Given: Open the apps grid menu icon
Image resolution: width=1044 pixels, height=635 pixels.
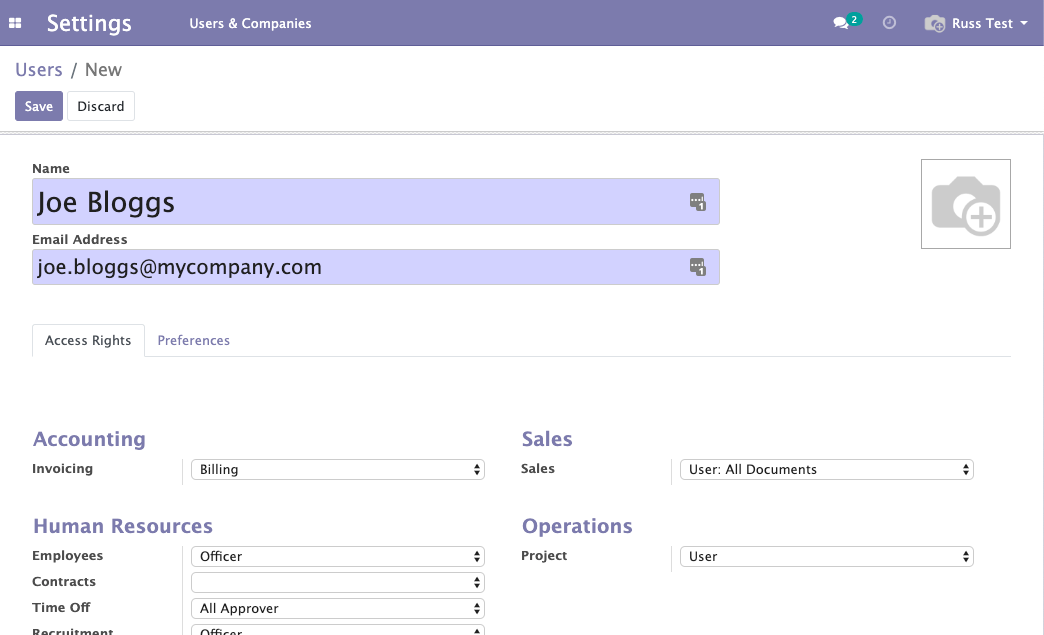Looking at the screenshot, I should click(x=15, y=23).
